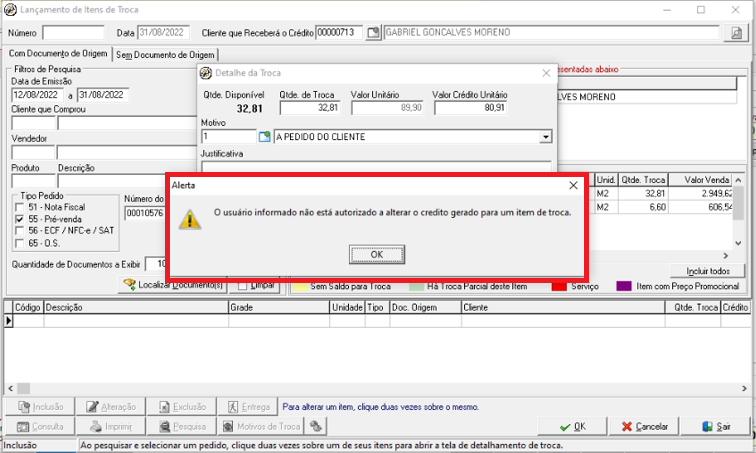Enable the 51 - Nota Fiscal checkbox

pyautogui.click(x=19, y=207)
